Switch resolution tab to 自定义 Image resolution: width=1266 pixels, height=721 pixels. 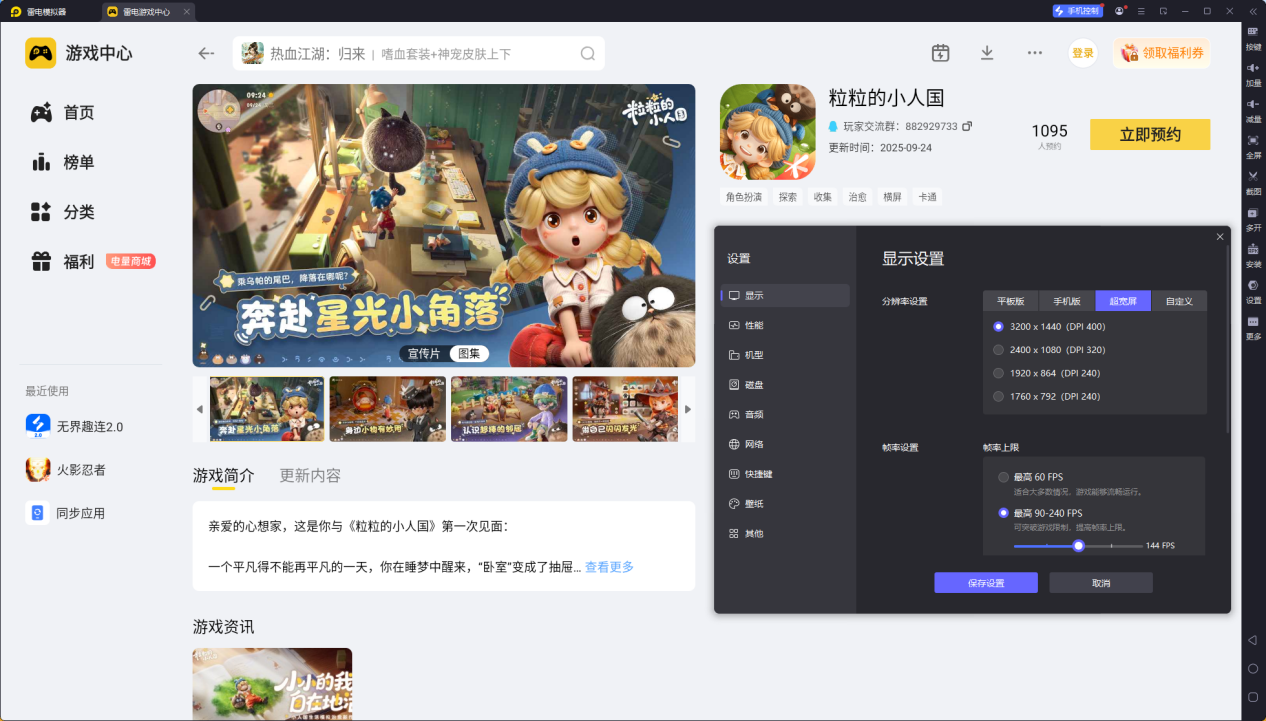point(1179,301)
